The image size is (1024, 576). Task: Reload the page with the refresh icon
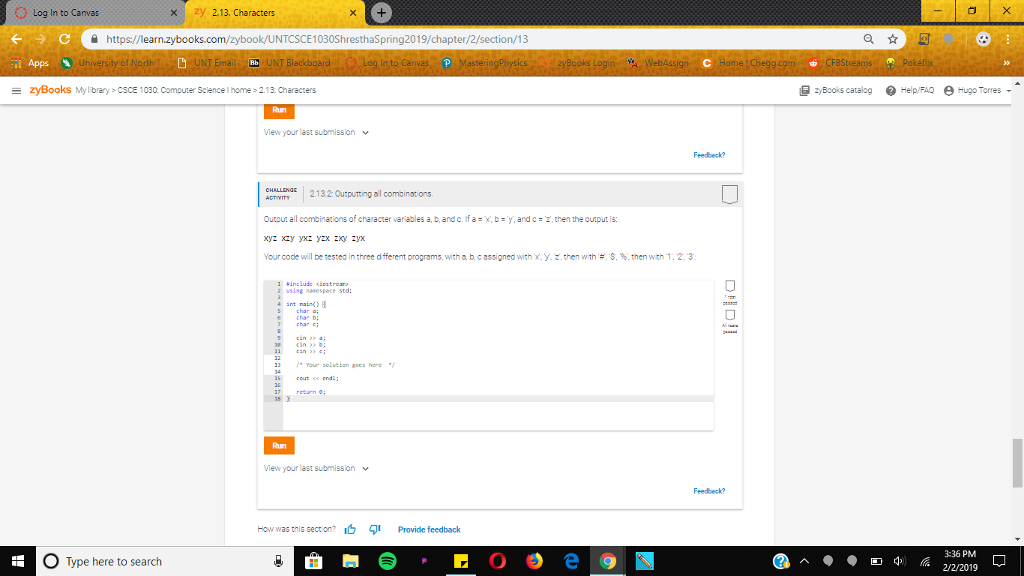pos(64,39)
